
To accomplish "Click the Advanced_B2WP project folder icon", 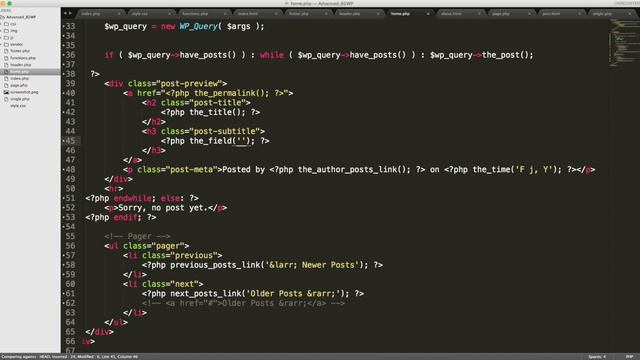I will click(x=2, y=17).
